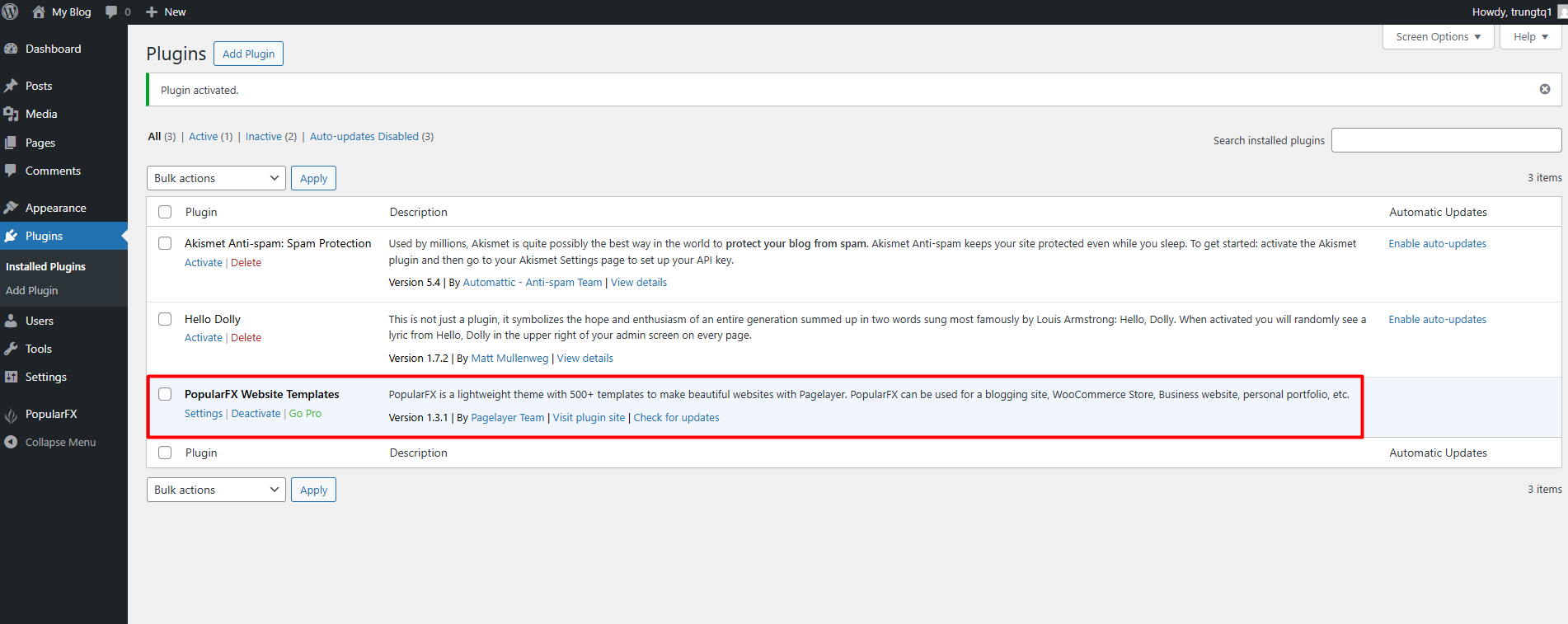Expand the Help panel
Screen dimensions: 1568x624
pos(1530,37)
